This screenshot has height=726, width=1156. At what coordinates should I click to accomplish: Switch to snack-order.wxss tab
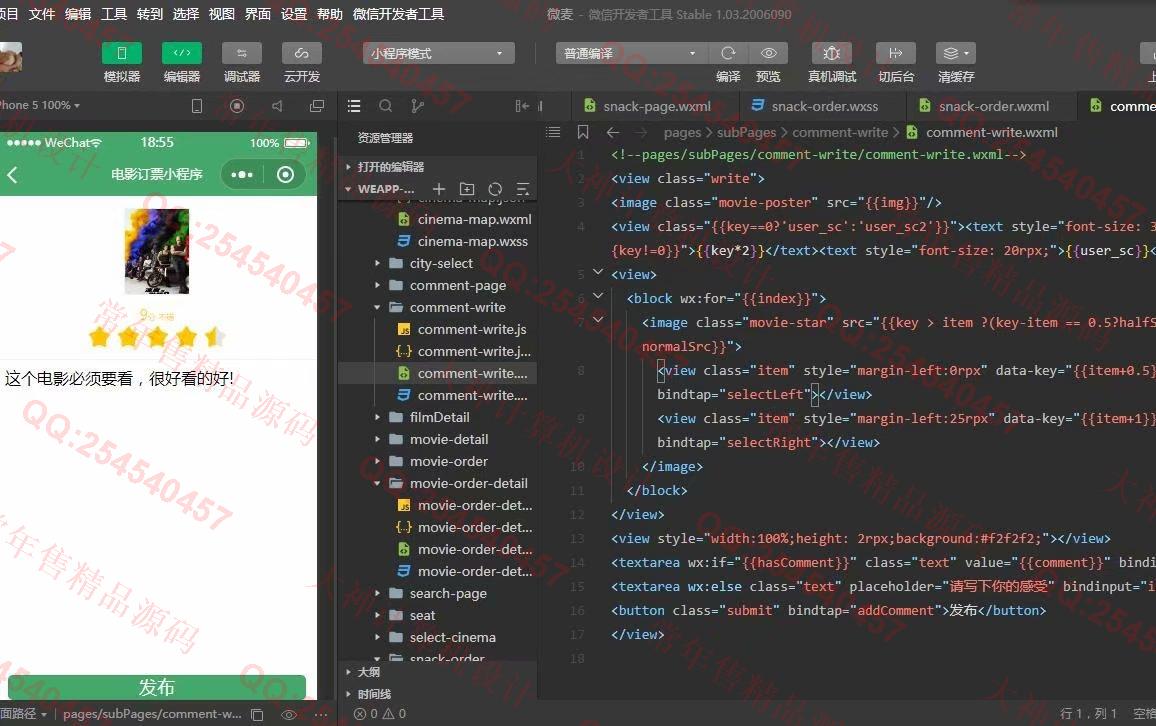click(x=824, y=106)
